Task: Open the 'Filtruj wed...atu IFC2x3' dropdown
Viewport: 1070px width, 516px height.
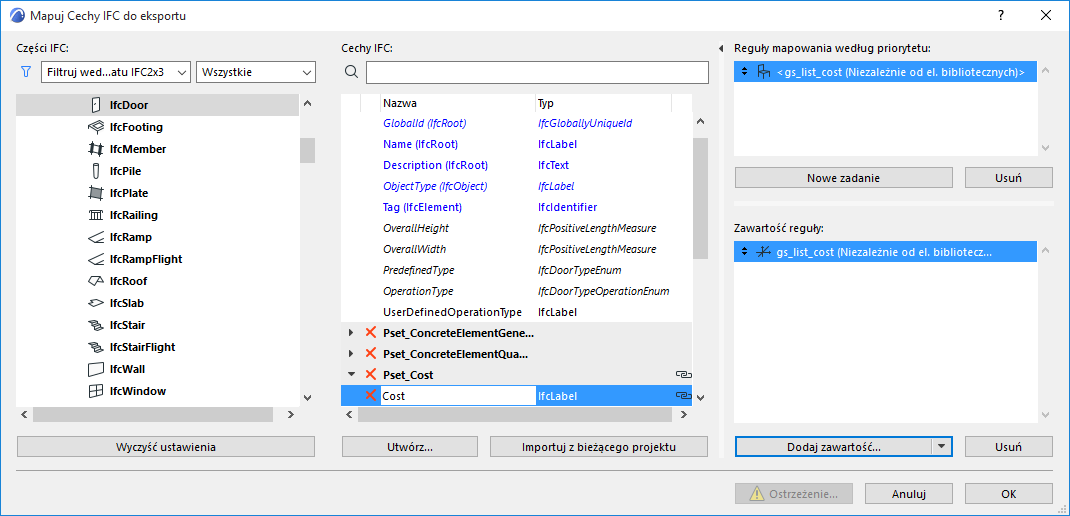Action: [x=115, y=72]
